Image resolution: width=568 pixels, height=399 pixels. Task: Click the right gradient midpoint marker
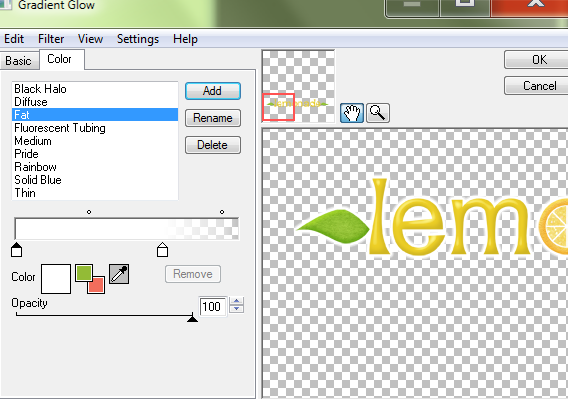pos(222,212)
